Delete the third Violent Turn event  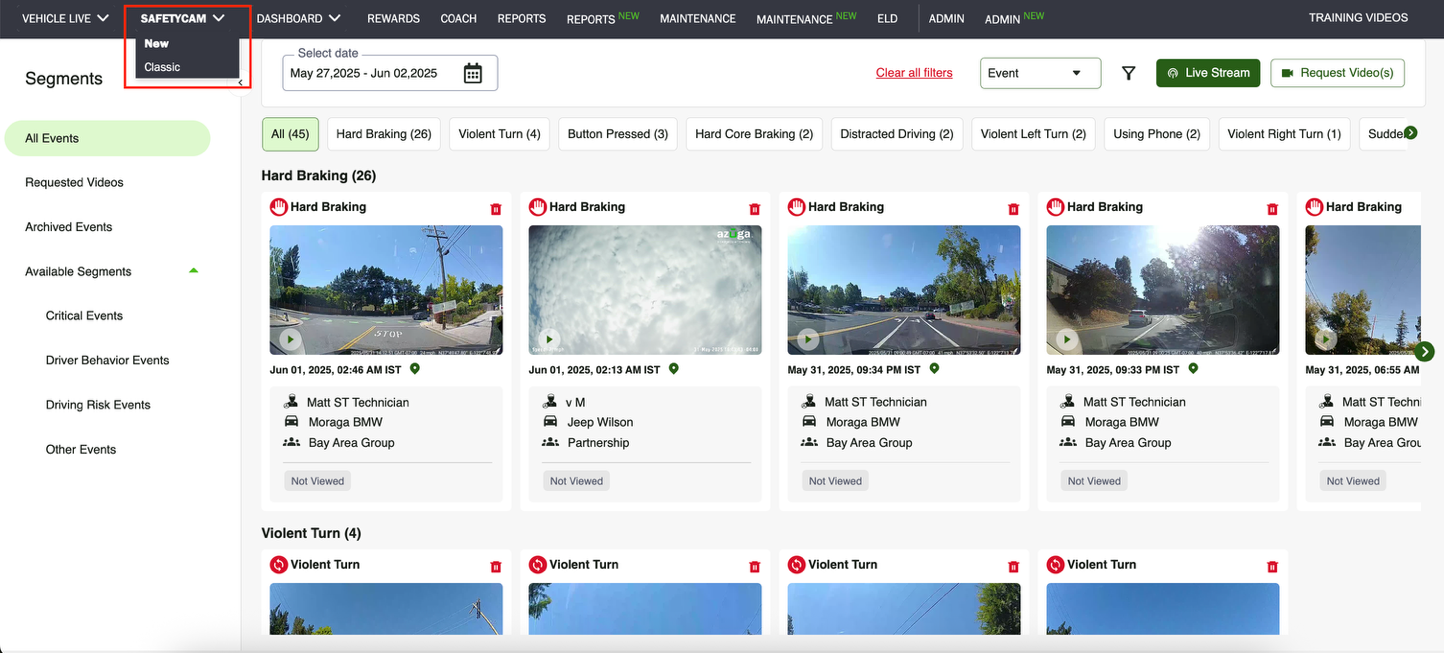click(x=1013, y=567)
